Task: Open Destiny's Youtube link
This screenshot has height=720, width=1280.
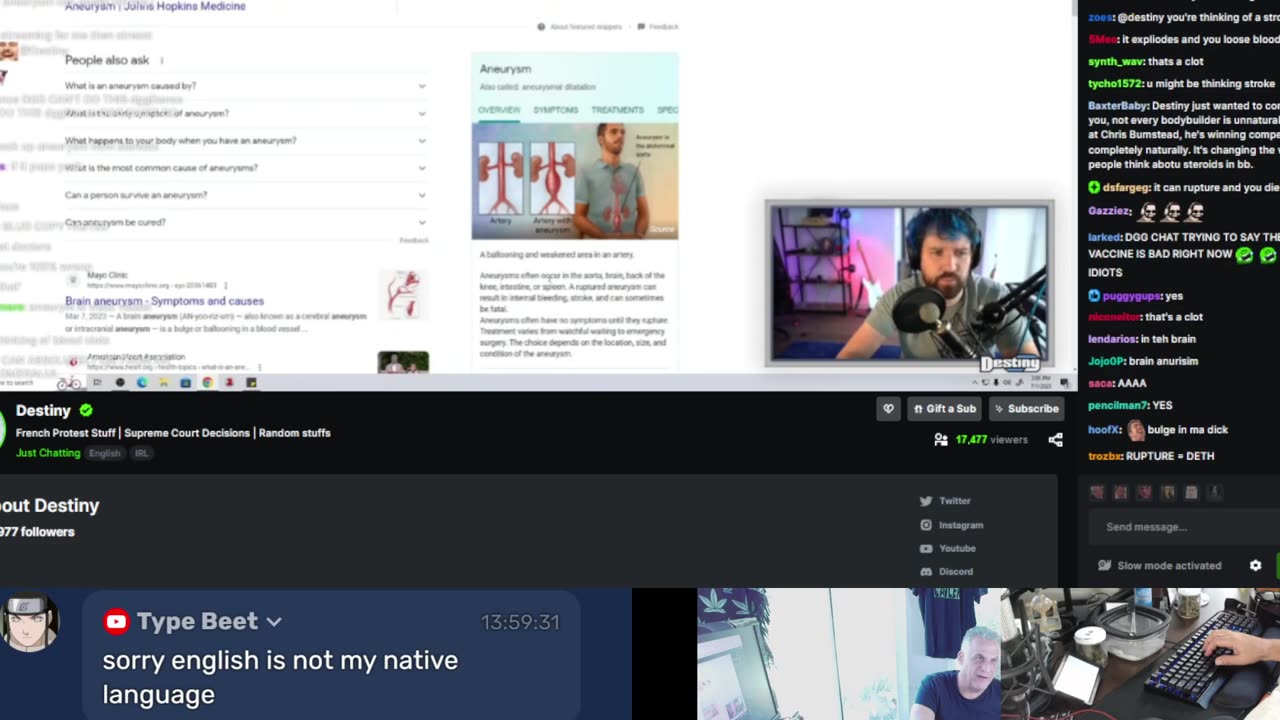Action: click(x=947, y=548)
